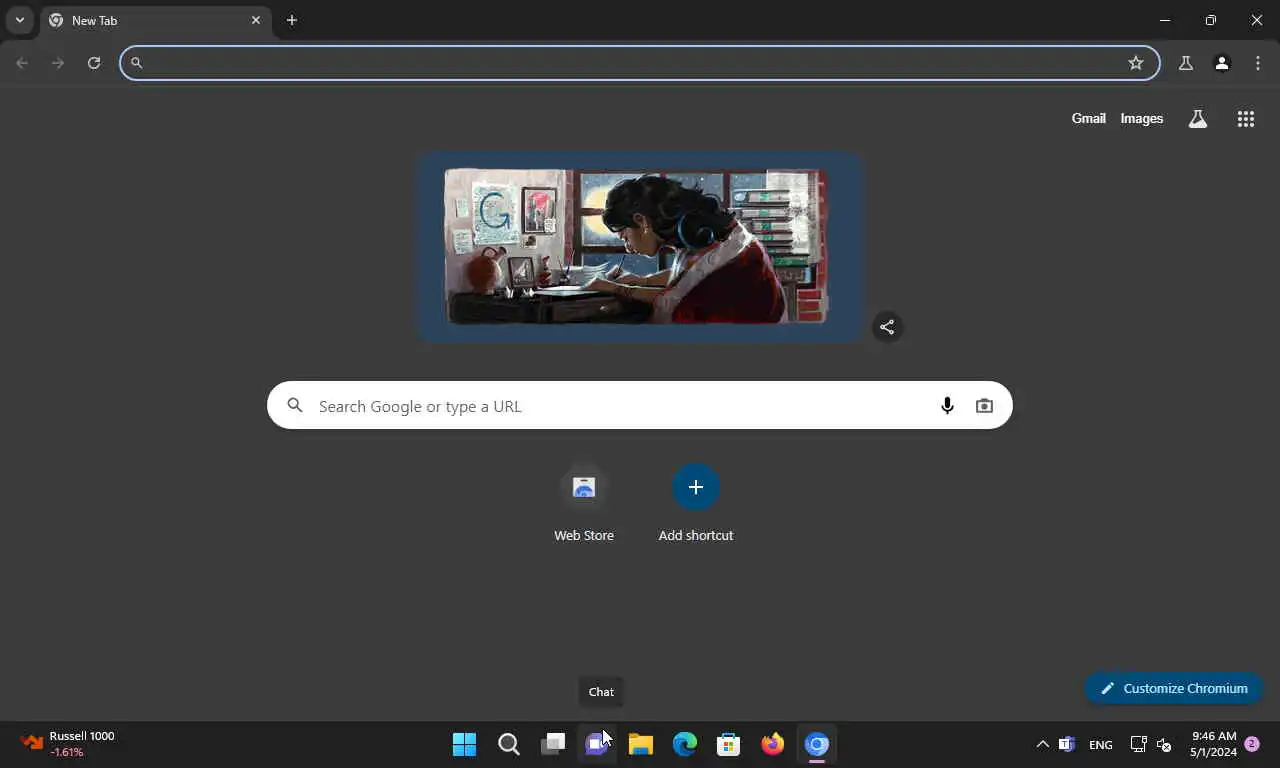This screenshot has width=1280, height=768.
Task: Open taskbar Search
Action: [x=509, y=744]
